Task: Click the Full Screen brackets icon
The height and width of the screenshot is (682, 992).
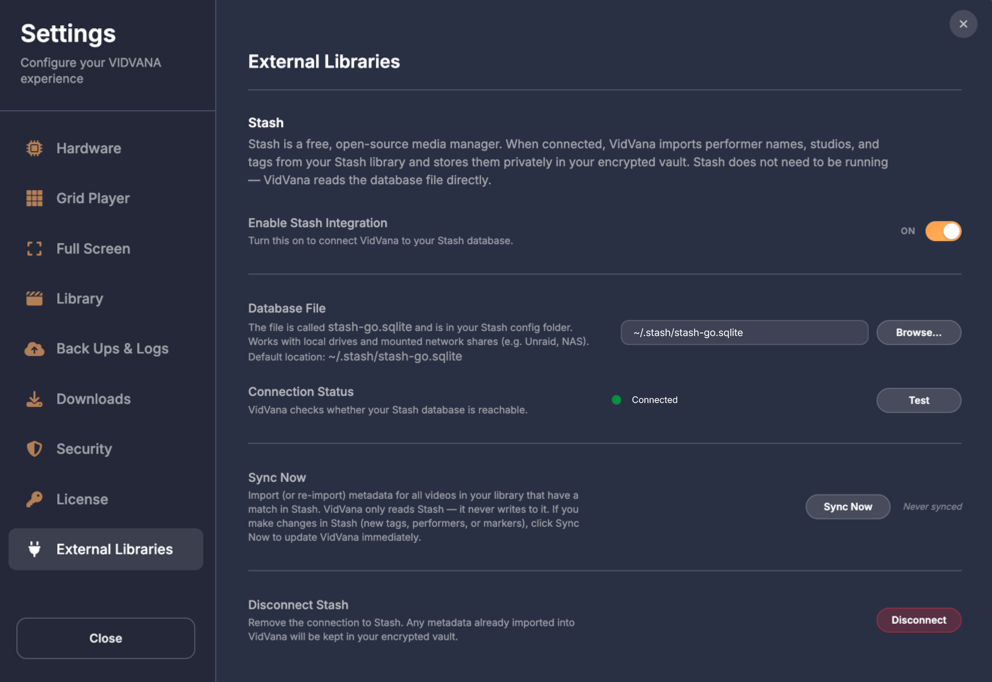Action: tap(34, 248)
